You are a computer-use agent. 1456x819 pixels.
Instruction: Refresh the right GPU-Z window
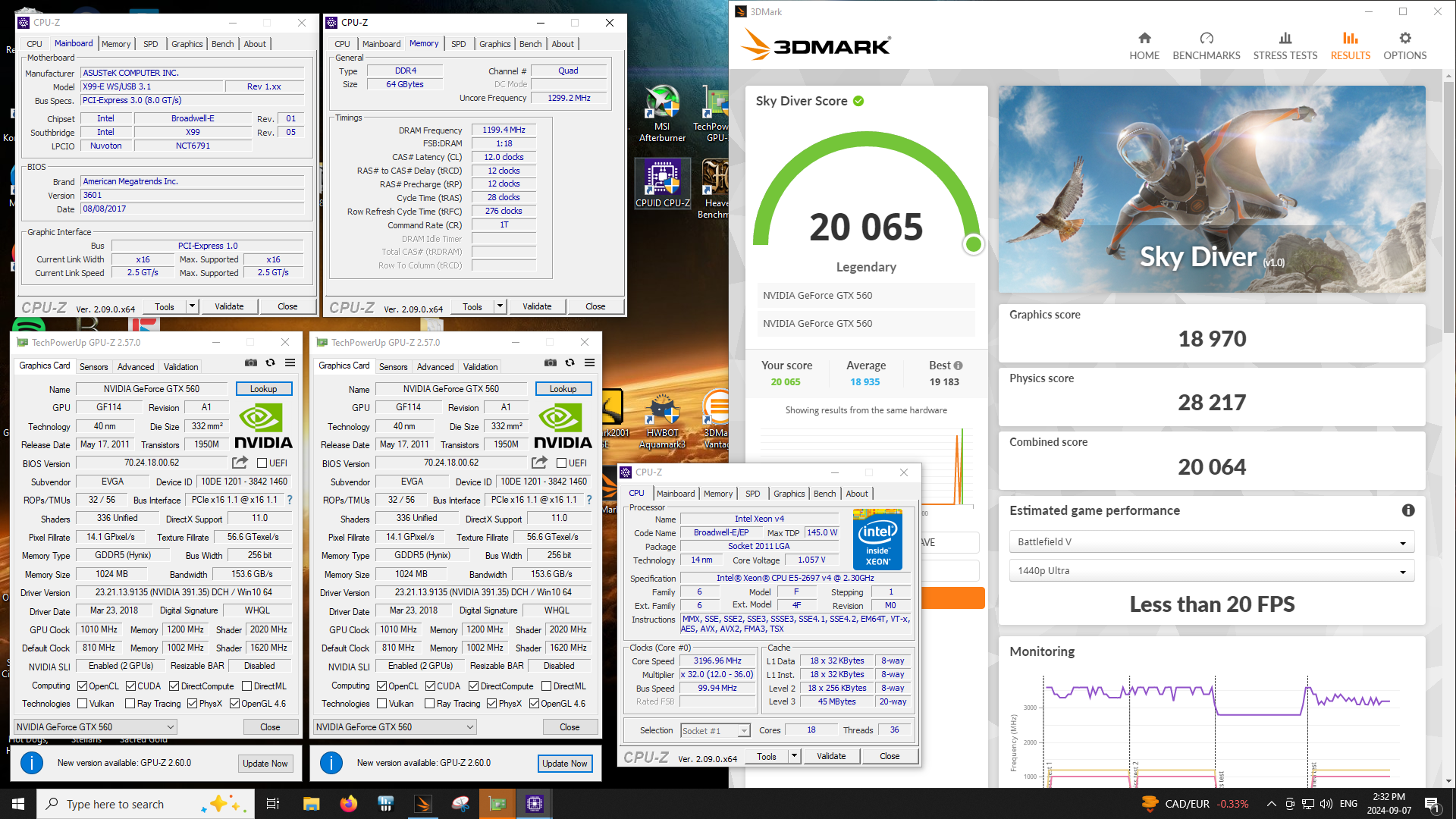[x=570, y=363]
